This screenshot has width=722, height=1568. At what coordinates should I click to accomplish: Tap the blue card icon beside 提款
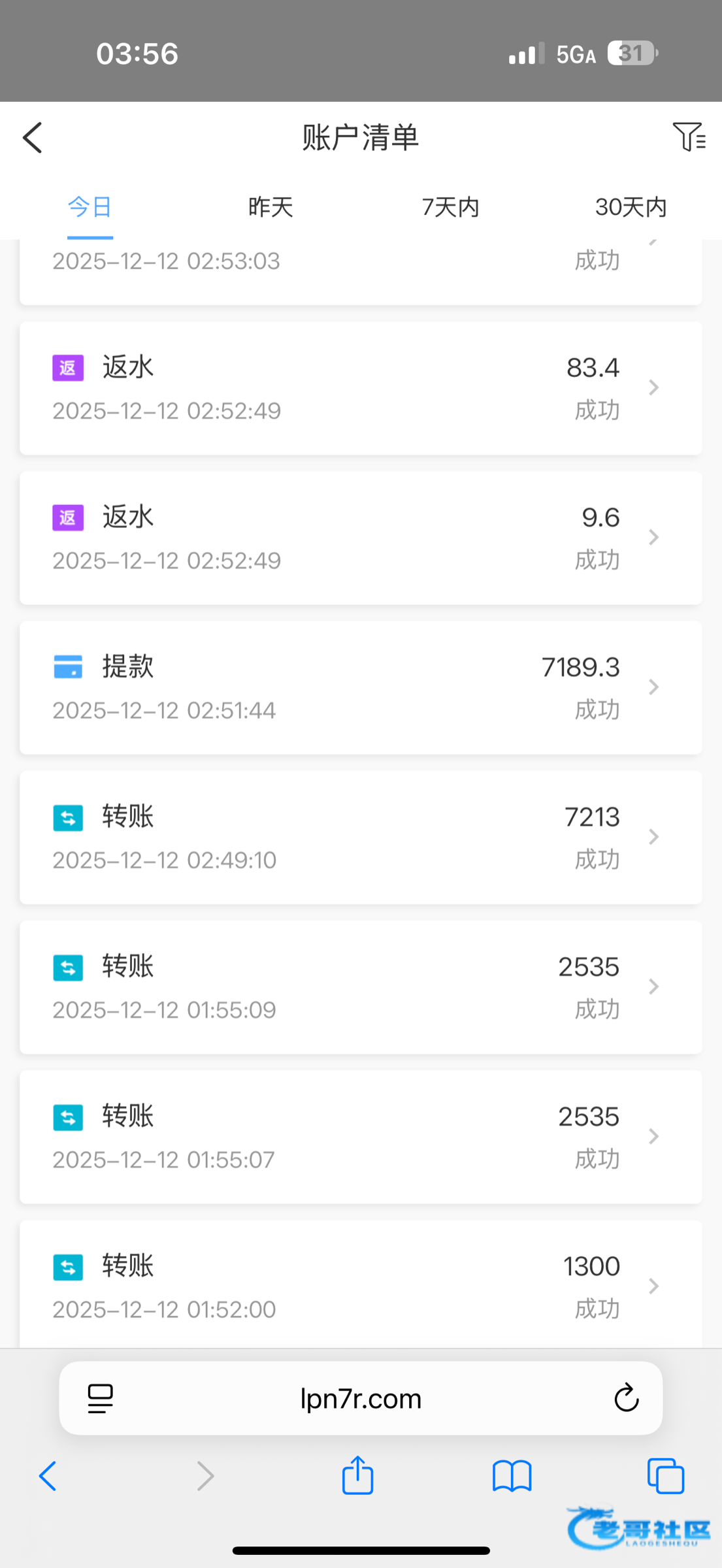tap(68, 667)
